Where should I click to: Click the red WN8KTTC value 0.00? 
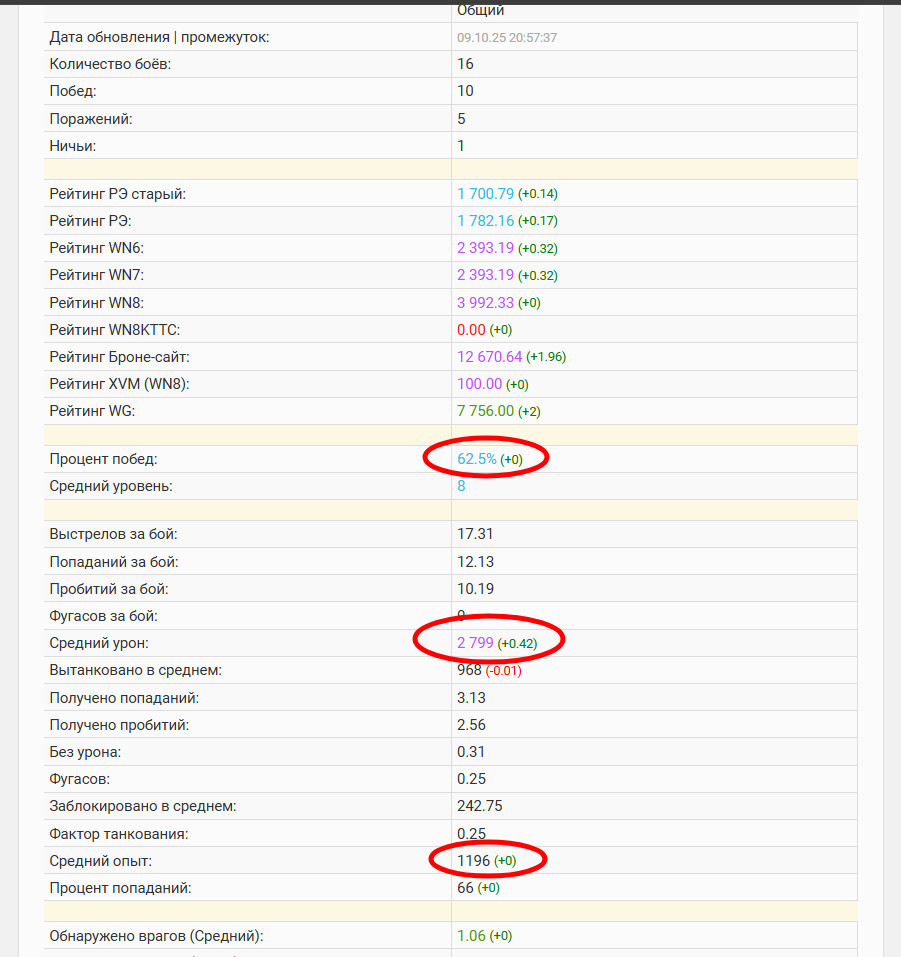click(x=471, y=329)
